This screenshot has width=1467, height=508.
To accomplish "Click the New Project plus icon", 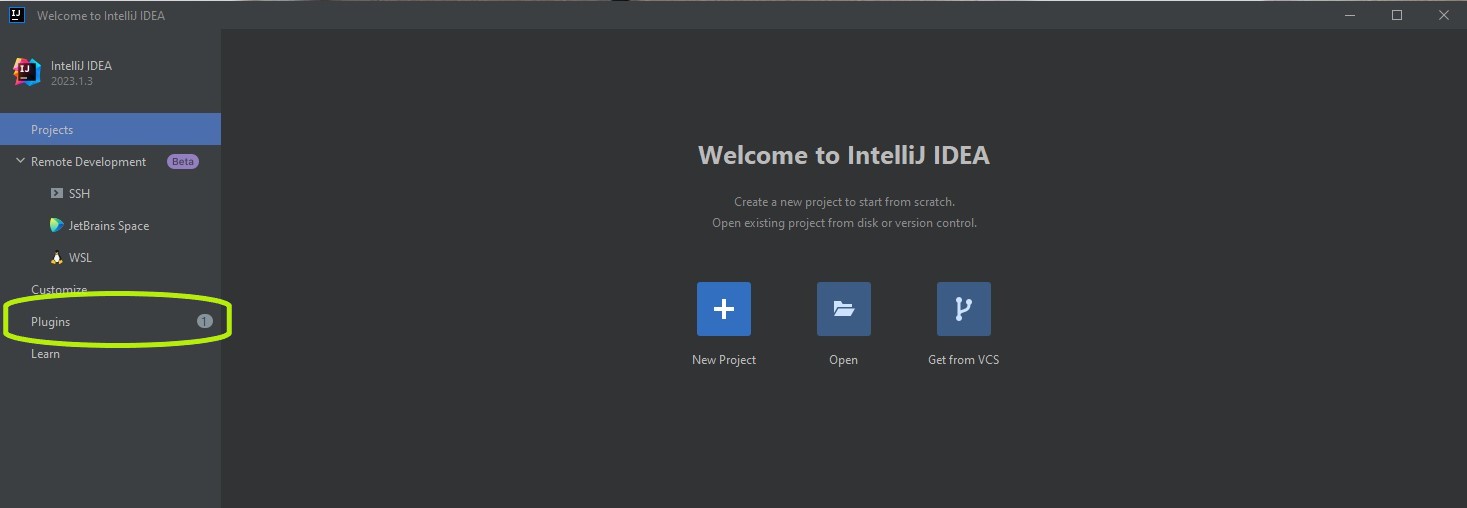I will (724, 309).
